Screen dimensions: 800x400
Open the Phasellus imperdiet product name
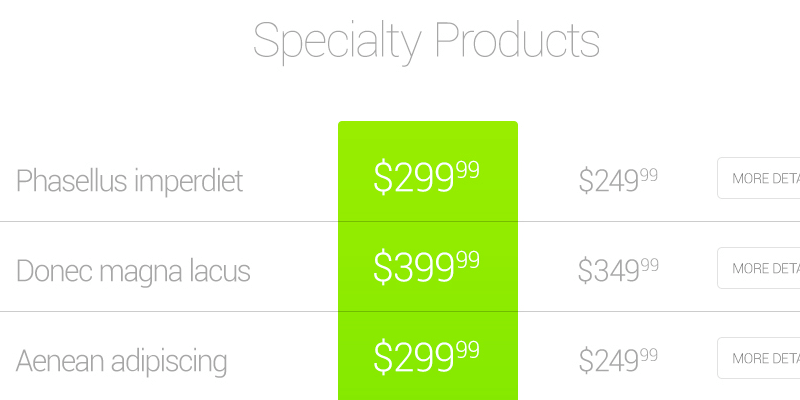coord(129,181)
